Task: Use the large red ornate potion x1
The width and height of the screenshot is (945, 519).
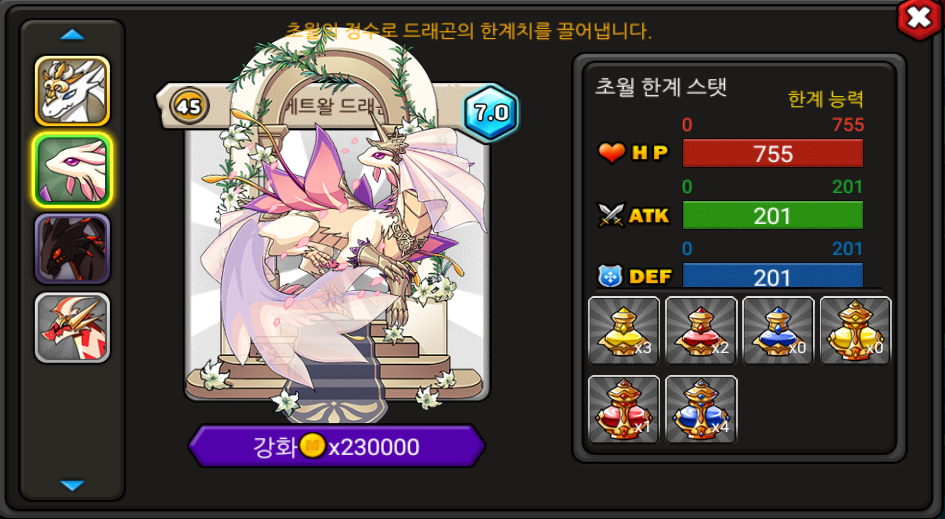Action: pyautogui.click(x=624, y=409)
